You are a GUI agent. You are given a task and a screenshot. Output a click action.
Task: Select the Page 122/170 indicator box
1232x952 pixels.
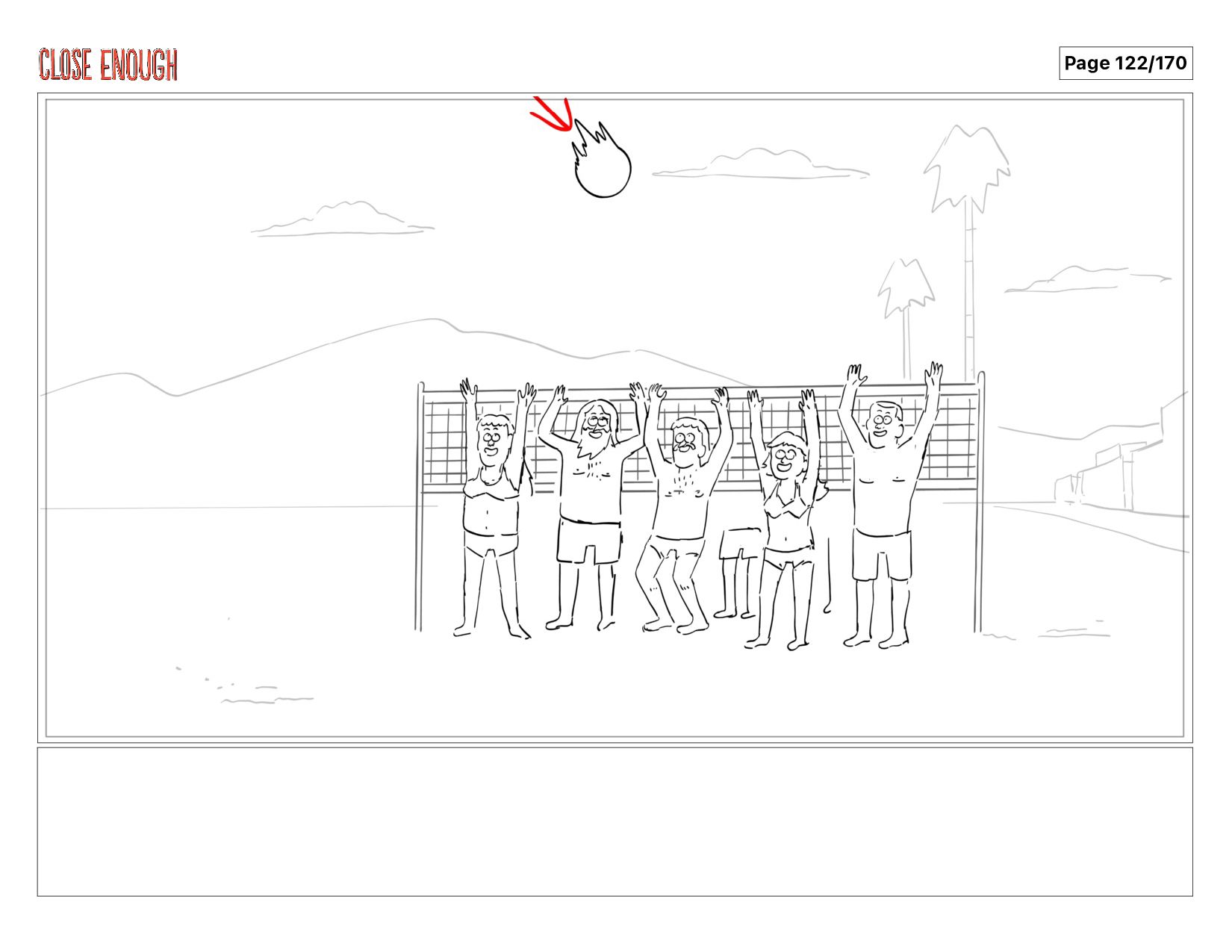coord(1125,63)
